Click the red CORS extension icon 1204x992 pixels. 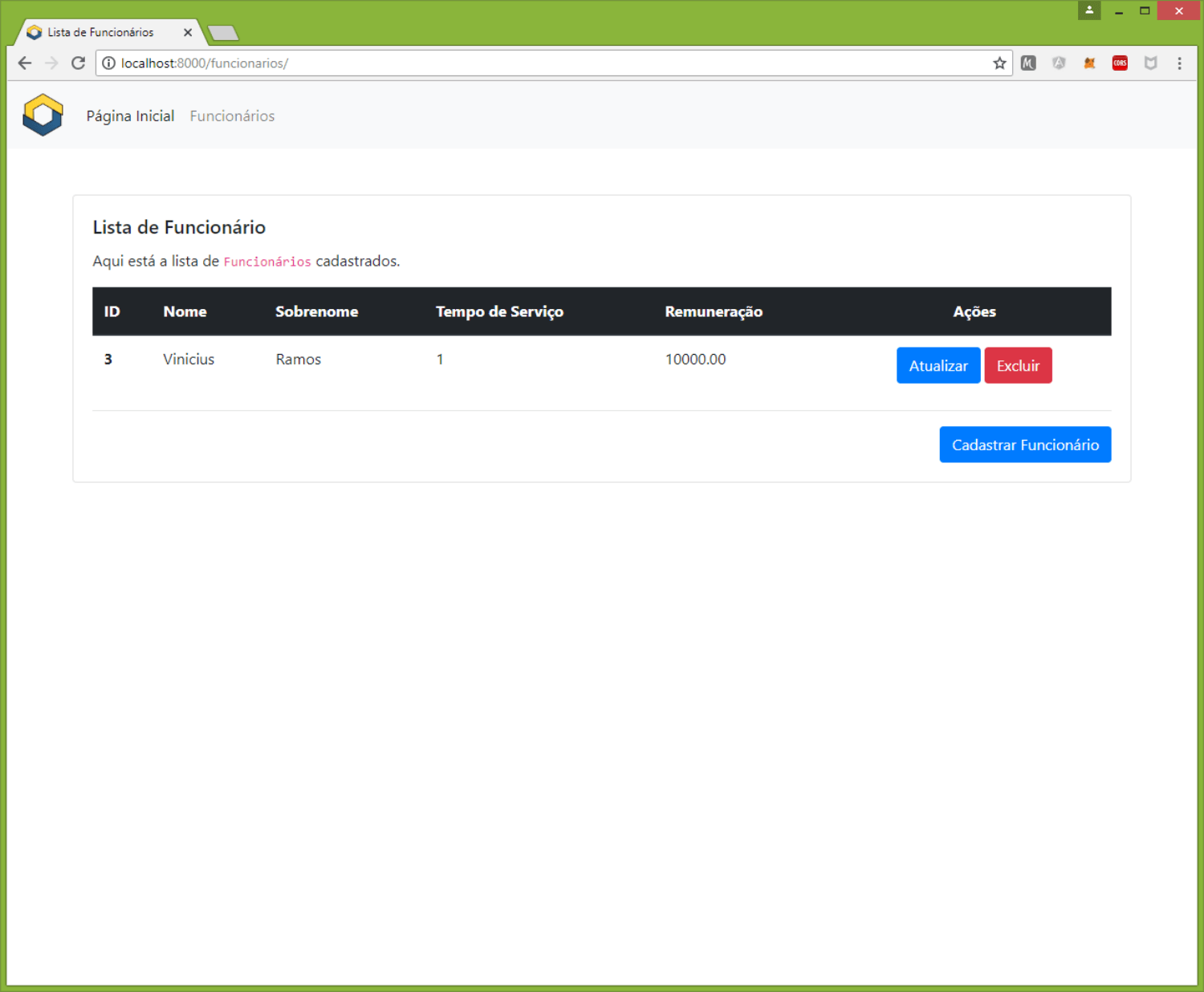(x=1120, y=63)
